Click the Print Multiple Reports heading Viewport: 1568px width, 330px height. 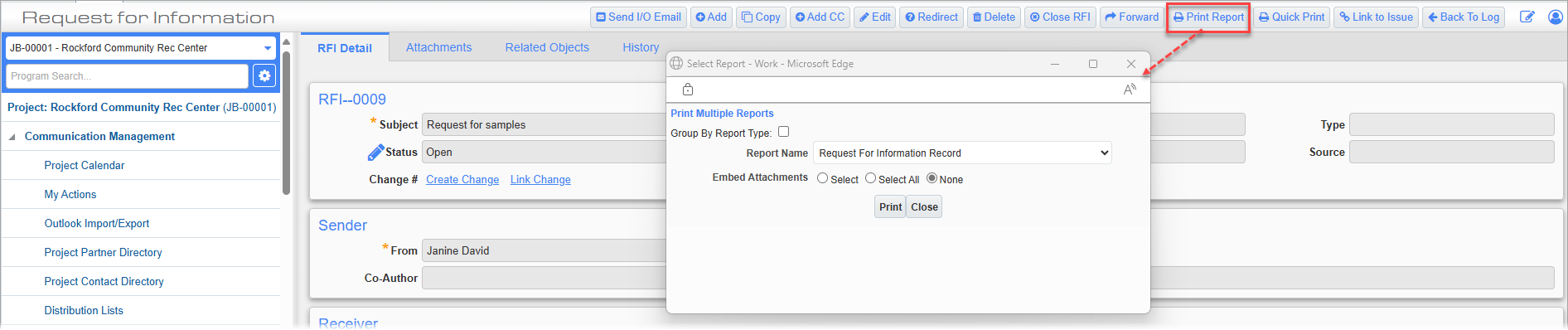tap(722, 114)
